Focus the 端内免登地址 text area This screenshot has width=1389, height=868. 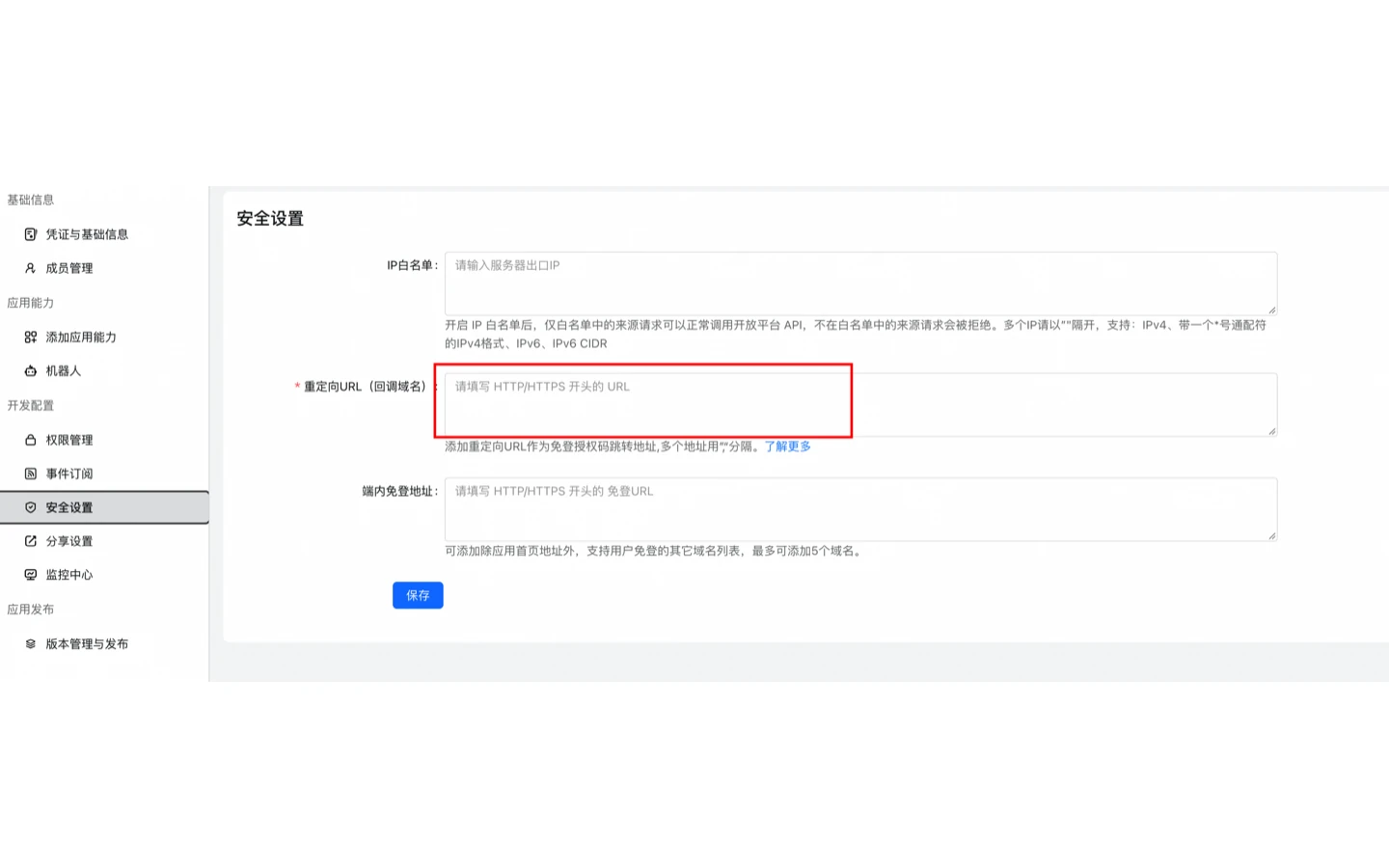[x=860, y=509]
